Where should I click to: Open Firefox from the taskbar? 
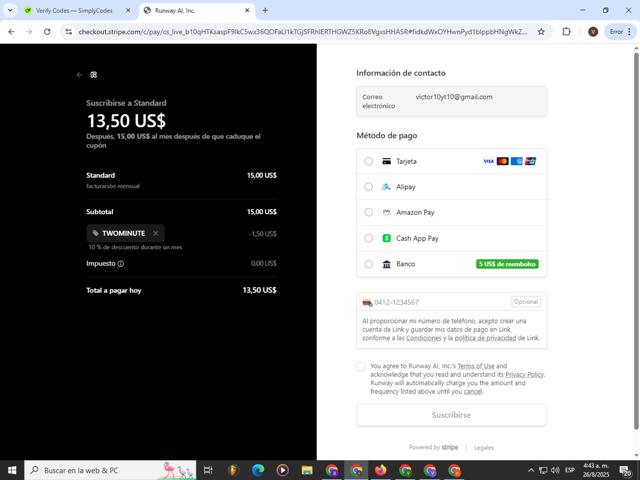pyautogui.click(x=380, y=470)
